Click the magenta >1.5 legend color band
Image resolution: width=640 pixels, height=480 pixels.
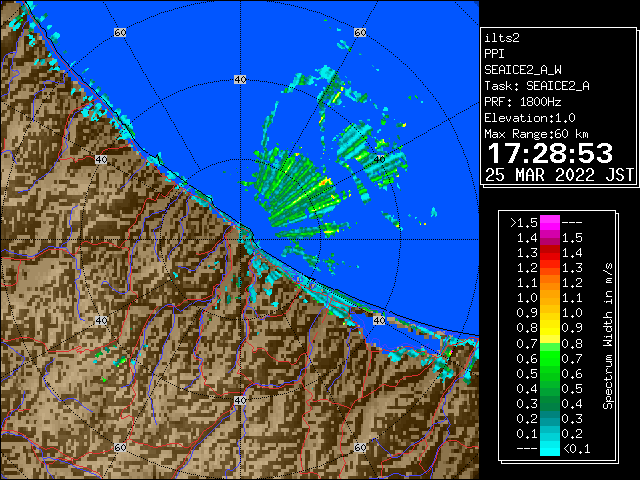pos(549,223)
